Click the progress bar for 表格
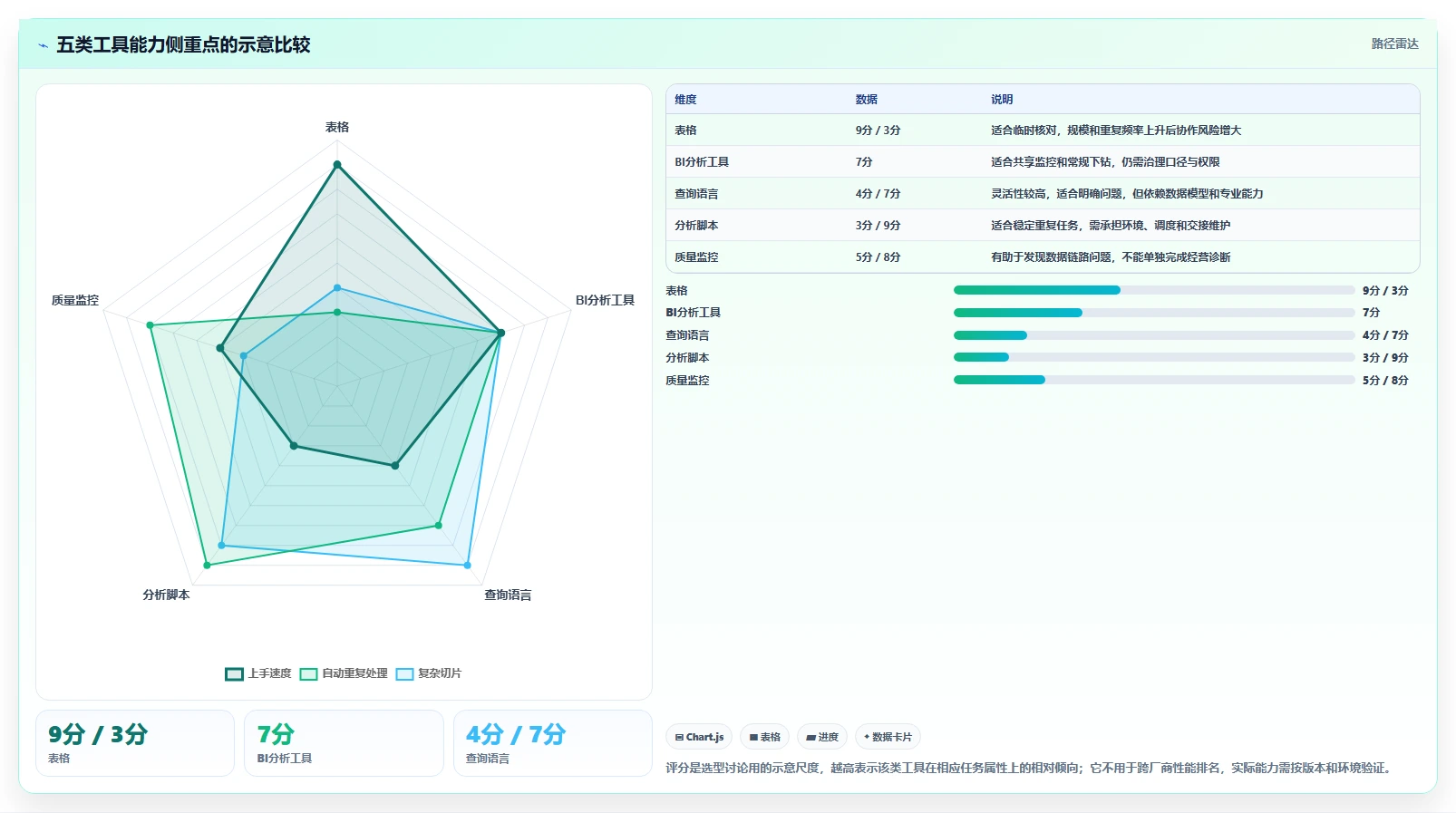Viewport: 1456px width, 813px height. pos(1154,290)
